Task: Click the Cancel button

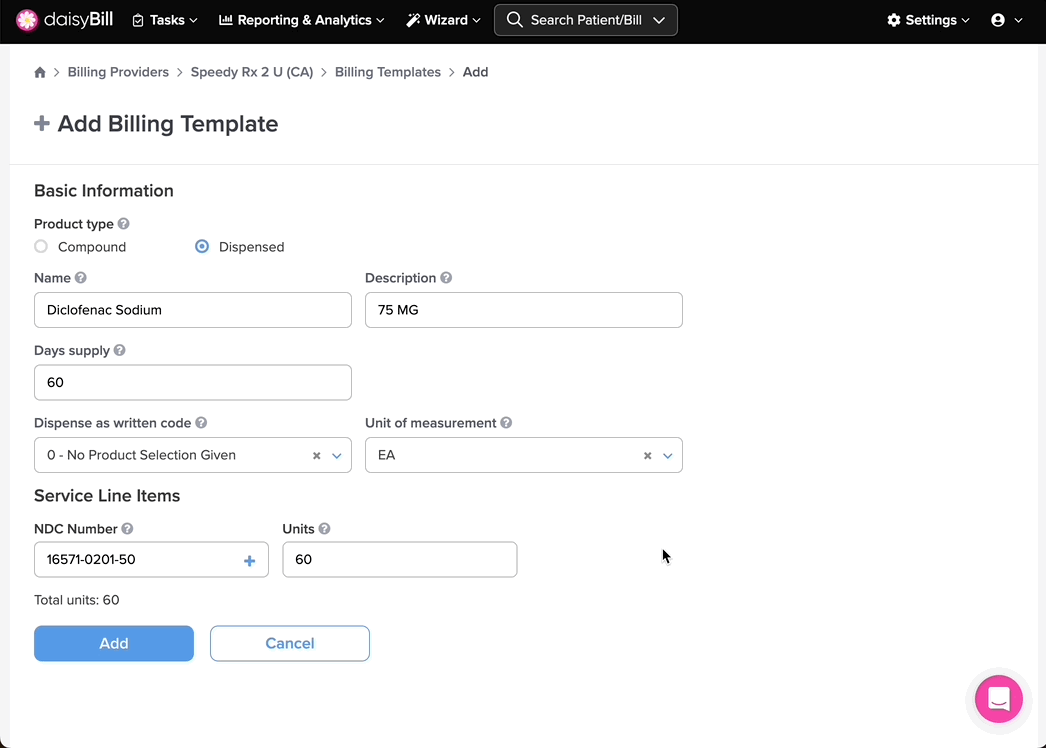Action: pyautogui.click(x=290, y=643)
